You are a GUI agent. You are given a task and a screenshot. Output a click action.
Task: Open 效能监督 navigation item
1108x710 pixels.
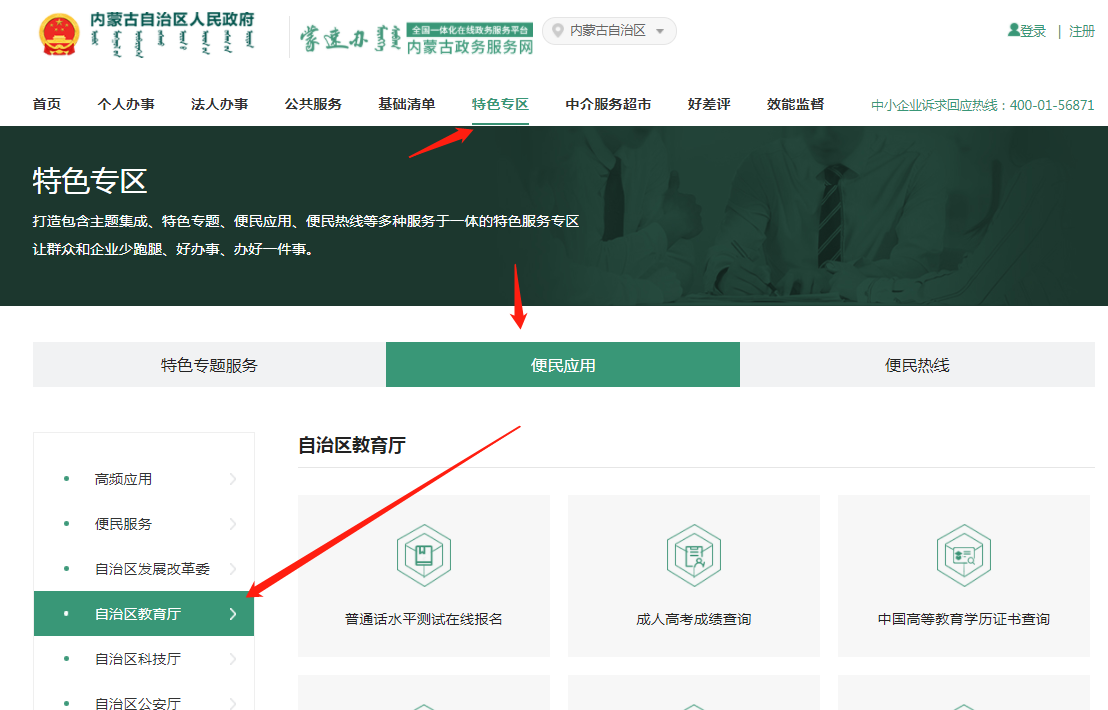[795, 104]
